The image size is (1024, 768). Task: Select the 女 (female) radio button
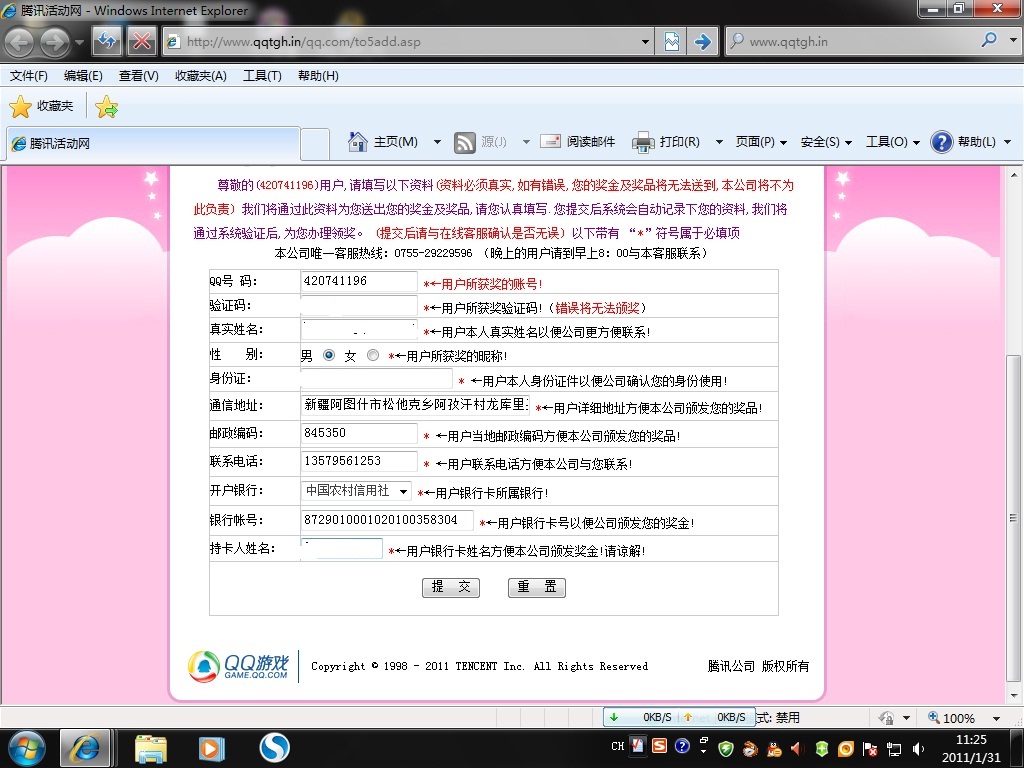point(373,355)
